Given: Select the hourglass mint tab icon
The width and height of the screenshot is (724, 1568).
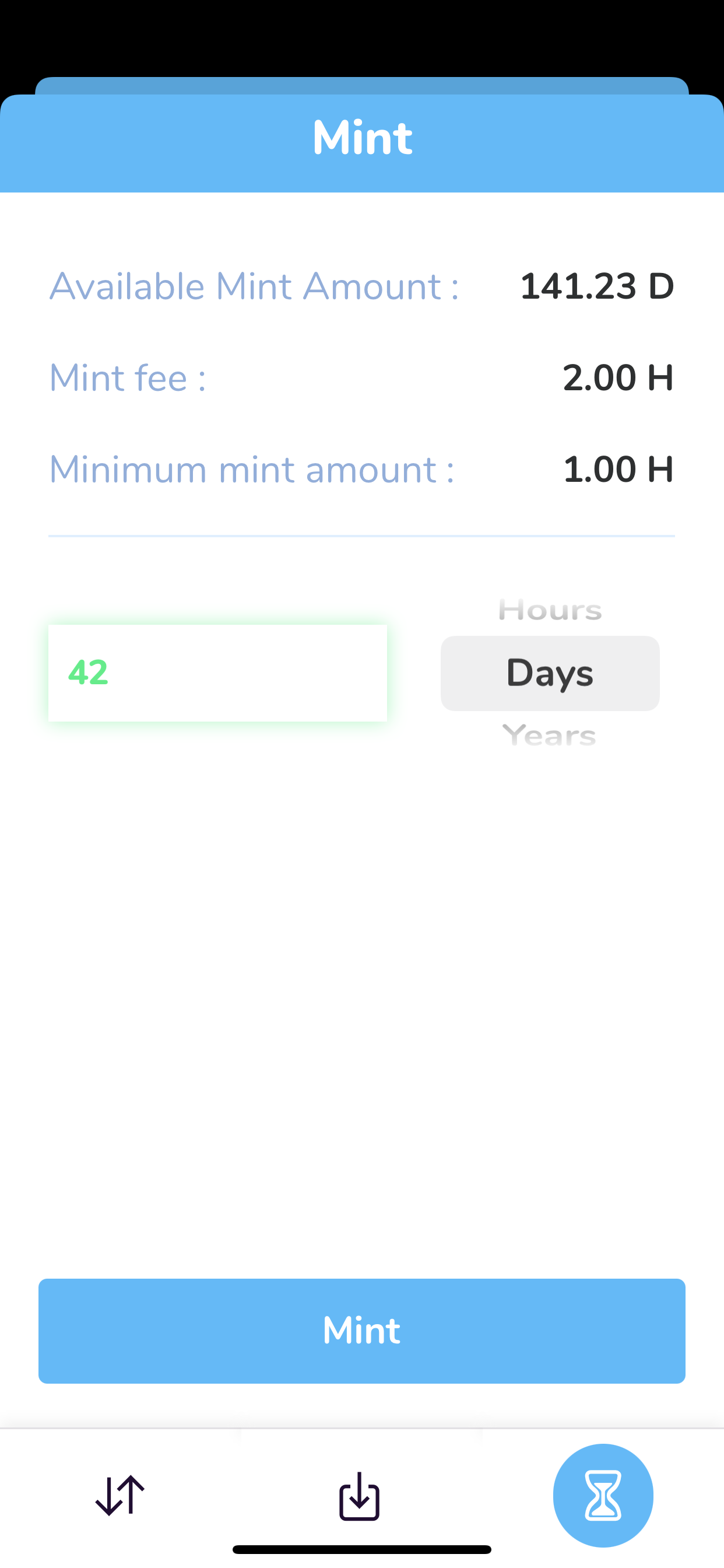Looking at the screenshot, I should (603, 1495).
